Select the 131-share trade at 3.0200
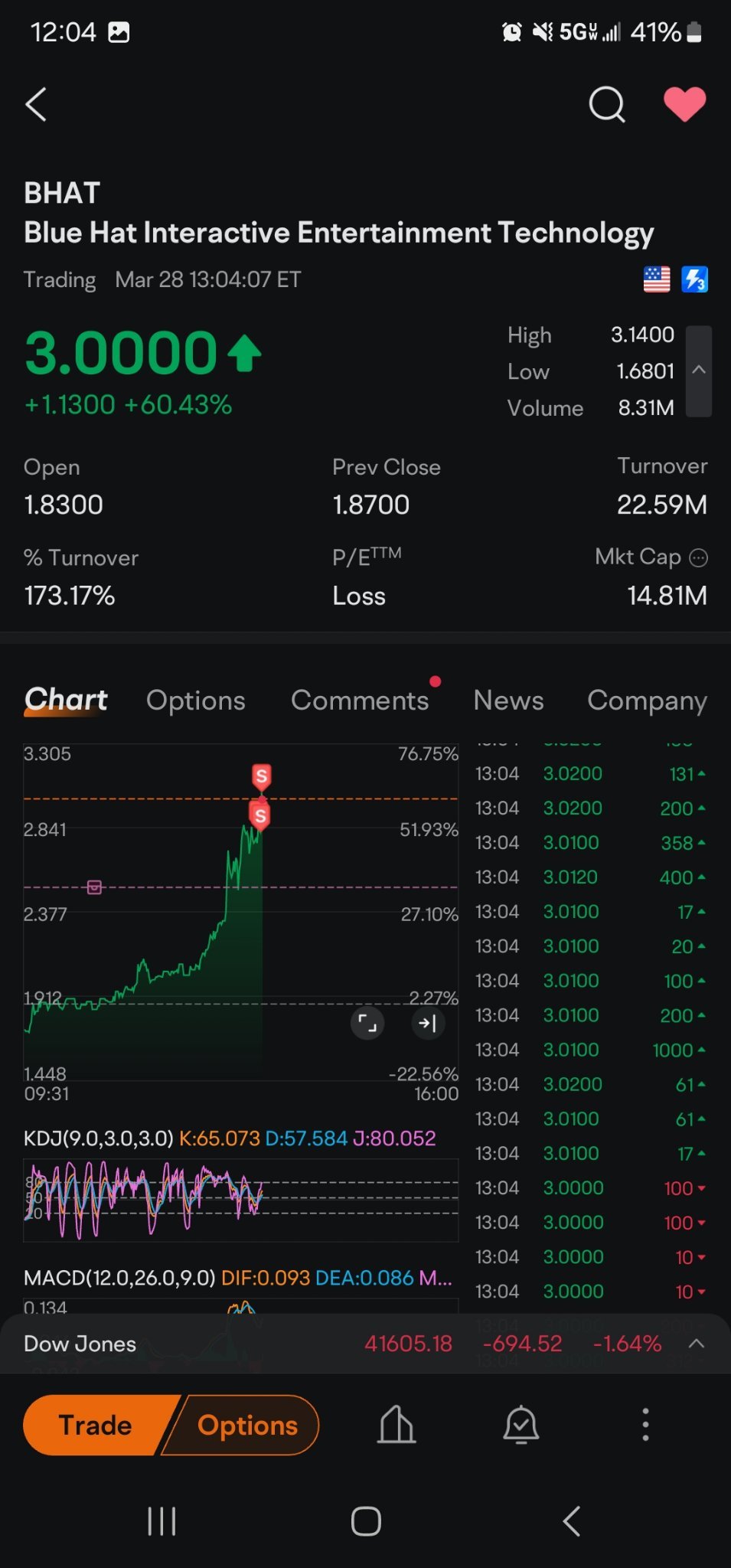Screen dimensions: 731x1568 pyautogui.click(x=591, y=774)
